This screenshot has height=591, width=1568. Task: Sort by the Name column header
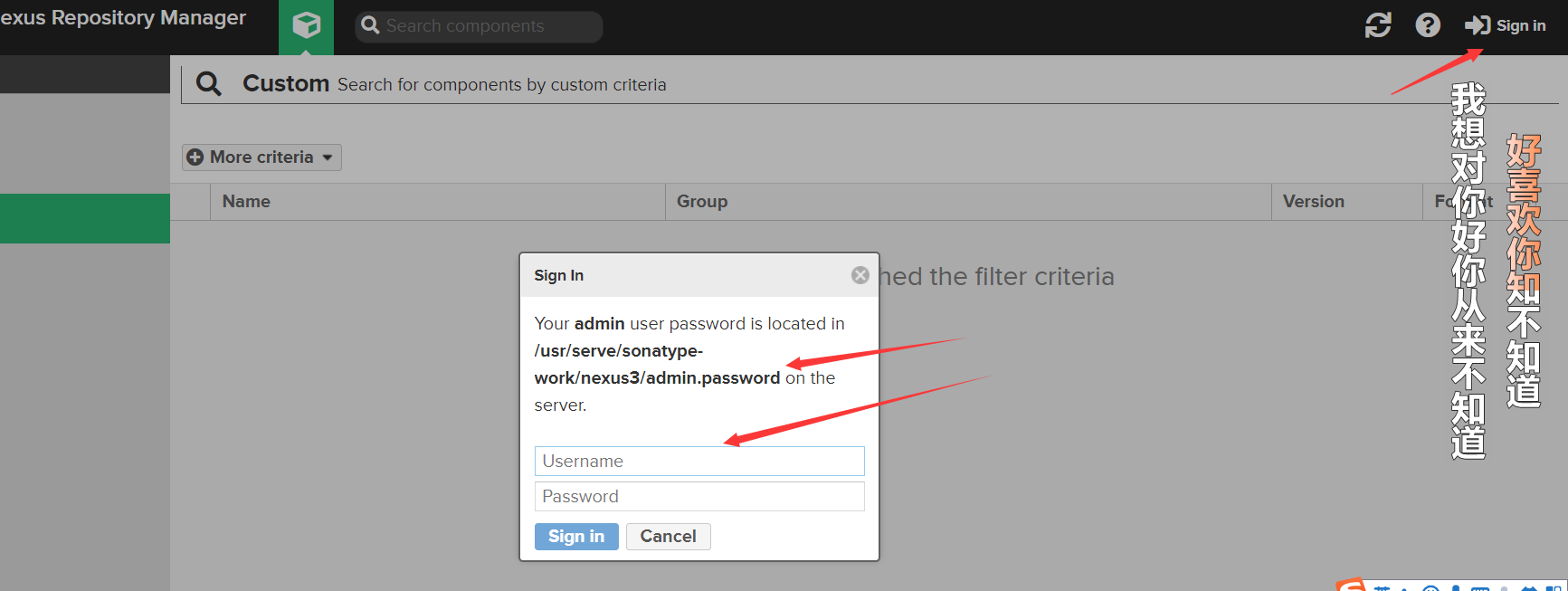(x=246, y=202)
